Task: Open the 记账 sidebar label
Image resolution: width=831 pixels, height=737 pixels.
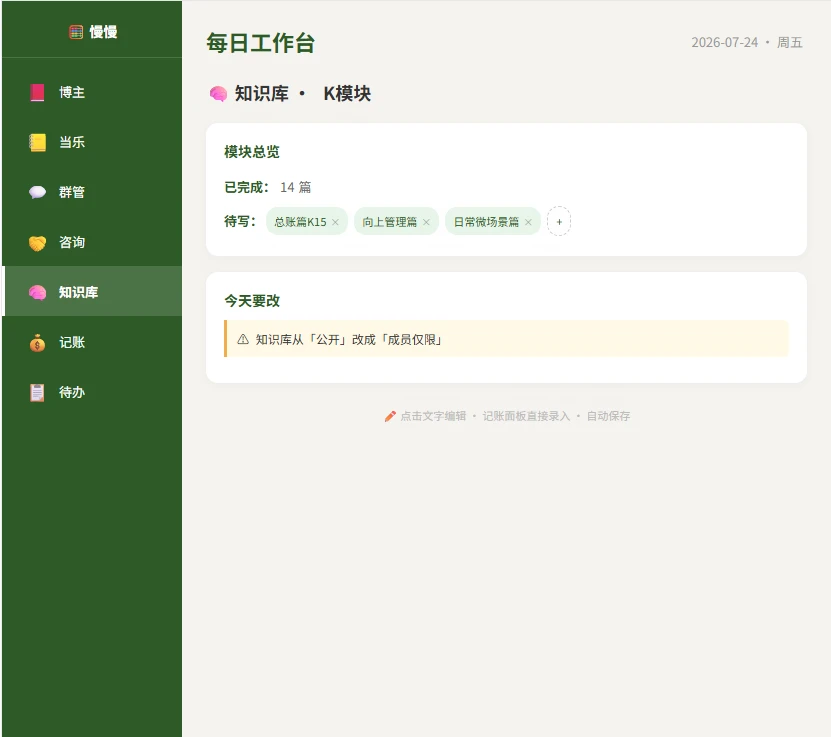Action: (x=72, y=343)
